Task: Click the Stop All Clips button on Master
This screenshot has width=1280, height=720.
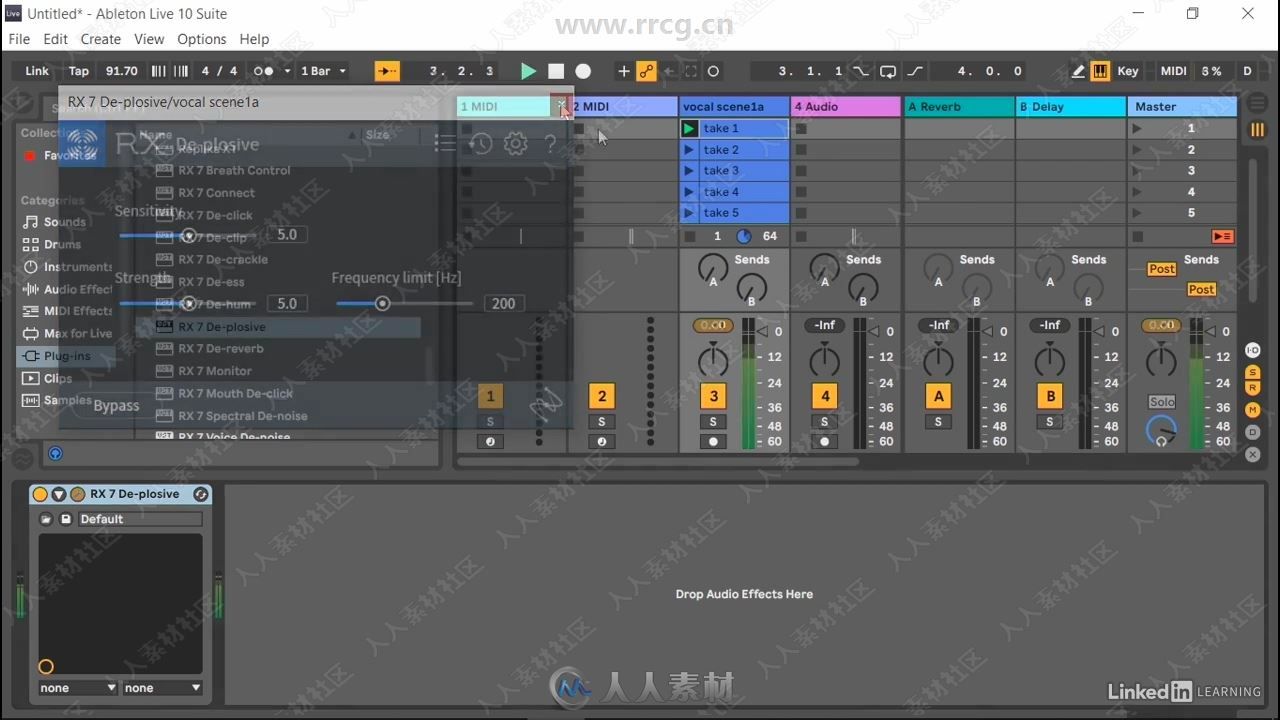Action: coord(1222,237)
